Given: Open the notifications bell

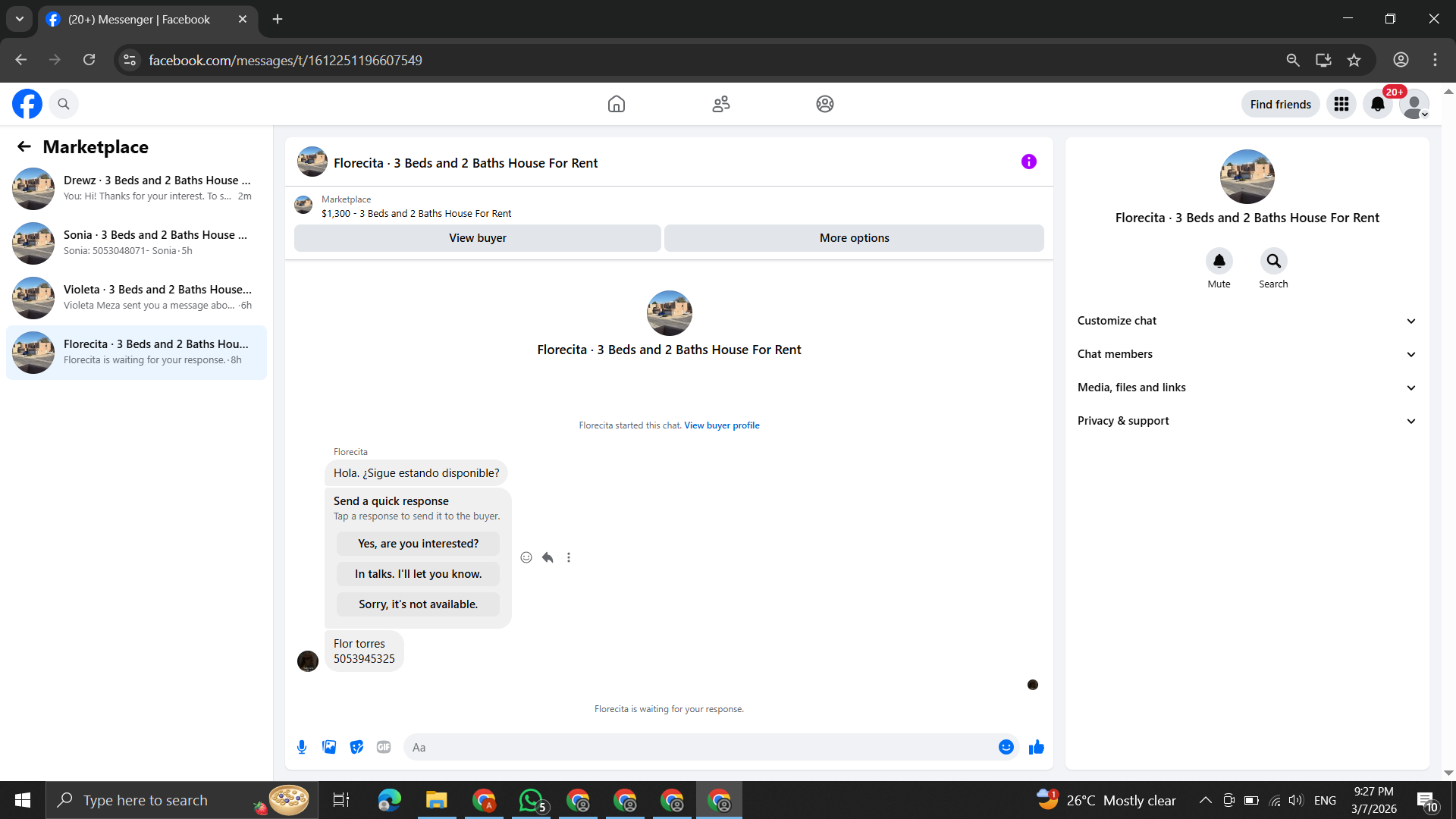Looking at the screenshot, I should click(1378, 104).
